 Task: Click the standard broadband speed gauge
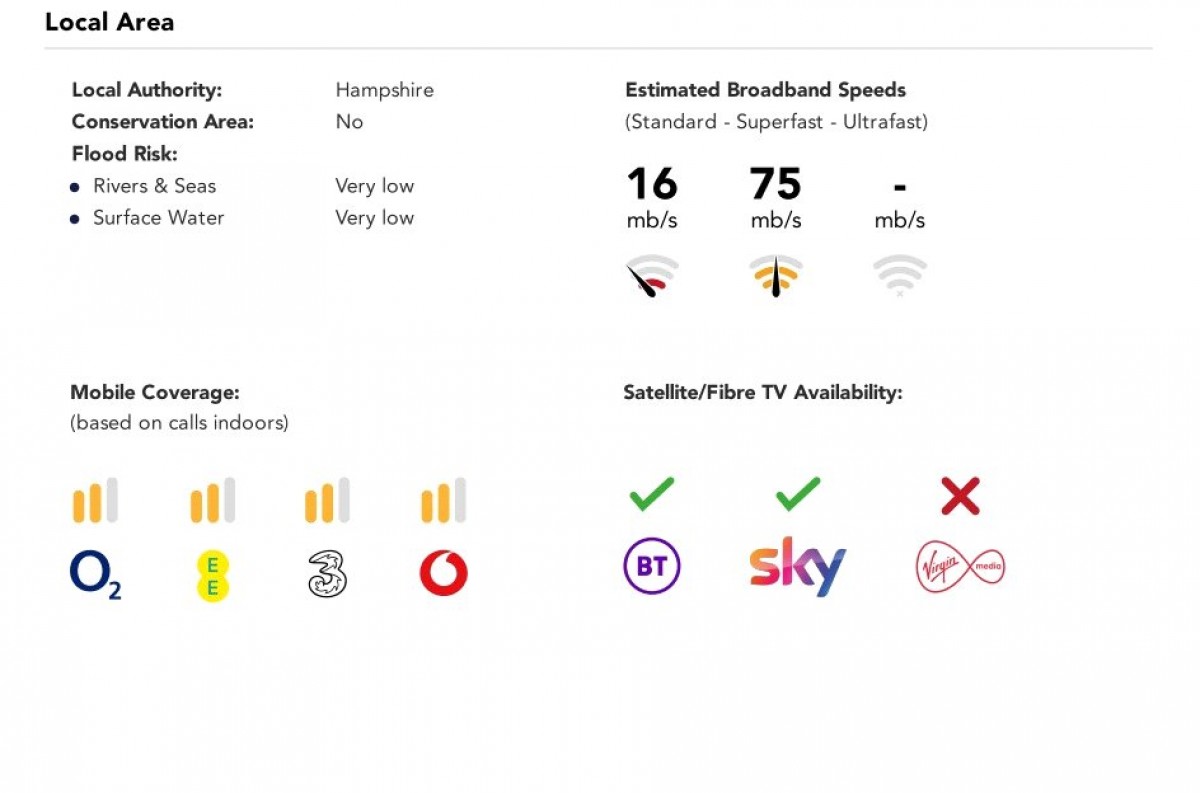652,276
